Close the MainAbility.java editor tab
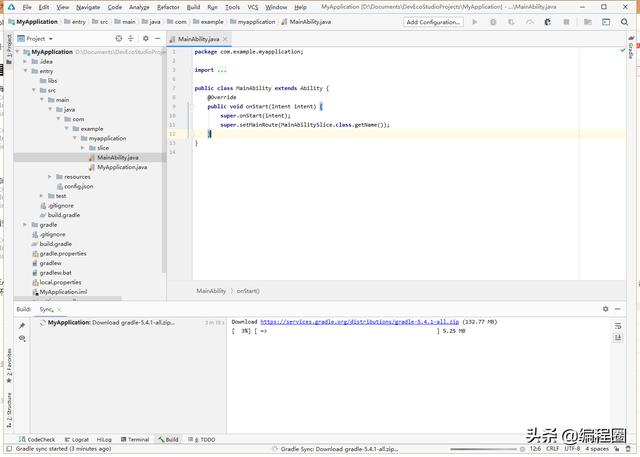The width and height of the screenshot is (640, 457). (225, 39)
